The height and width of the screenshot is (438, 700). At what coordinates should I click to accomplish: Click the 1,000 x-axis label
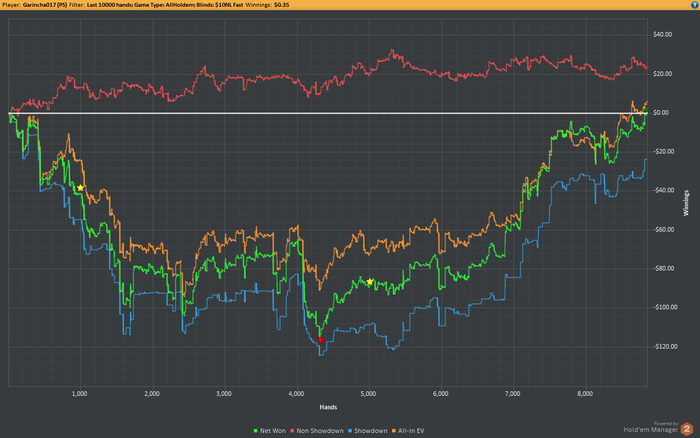pyautogui.click(x=79, y=394)
